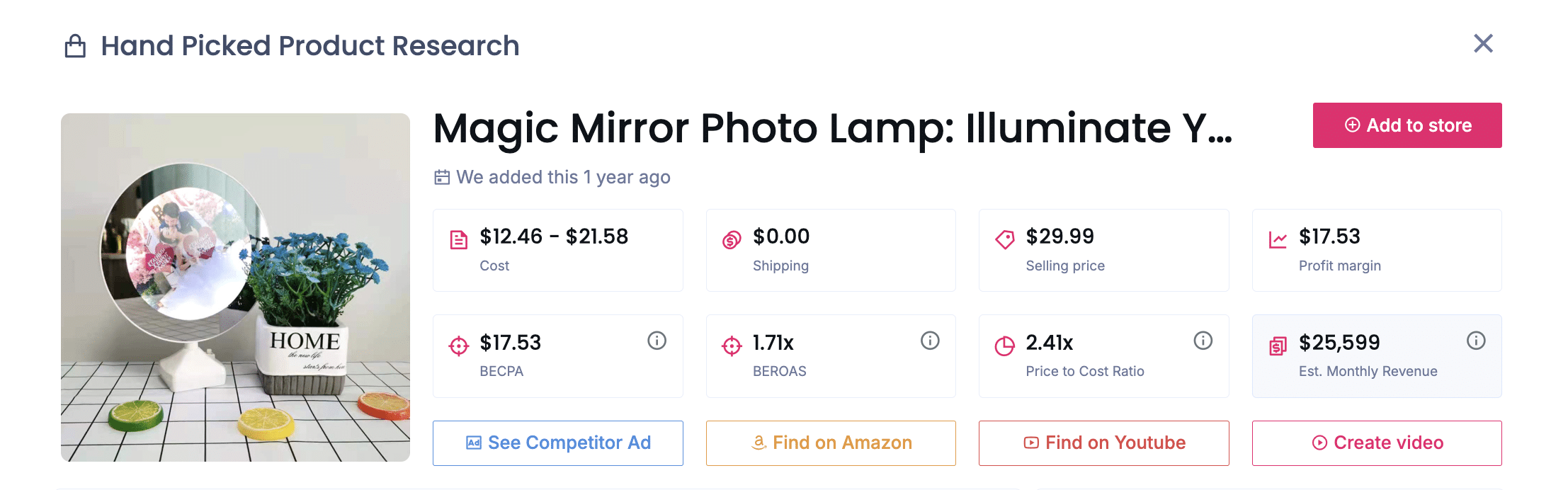This screenshot has width=1568, height=490.
Task: Click the calendar icon near 'We added this 1 year ago'
Action: coord(441,177)
